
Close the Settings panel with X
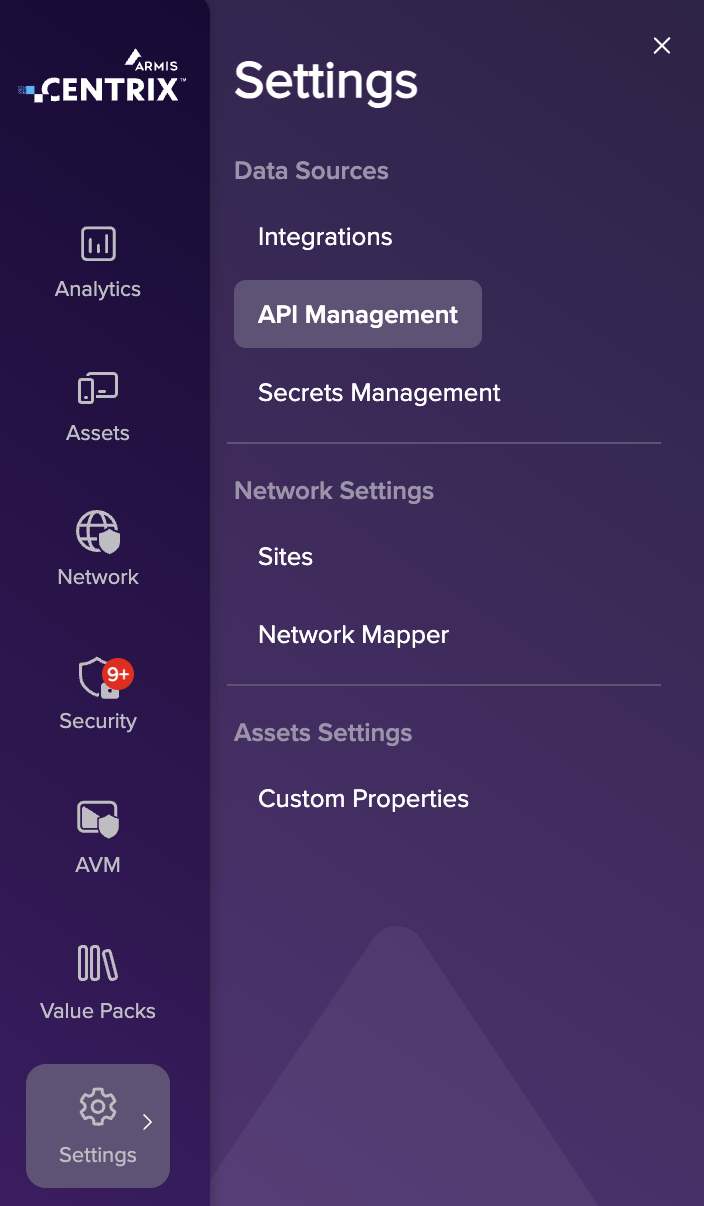pyautogui.click(x=661, y=46)
